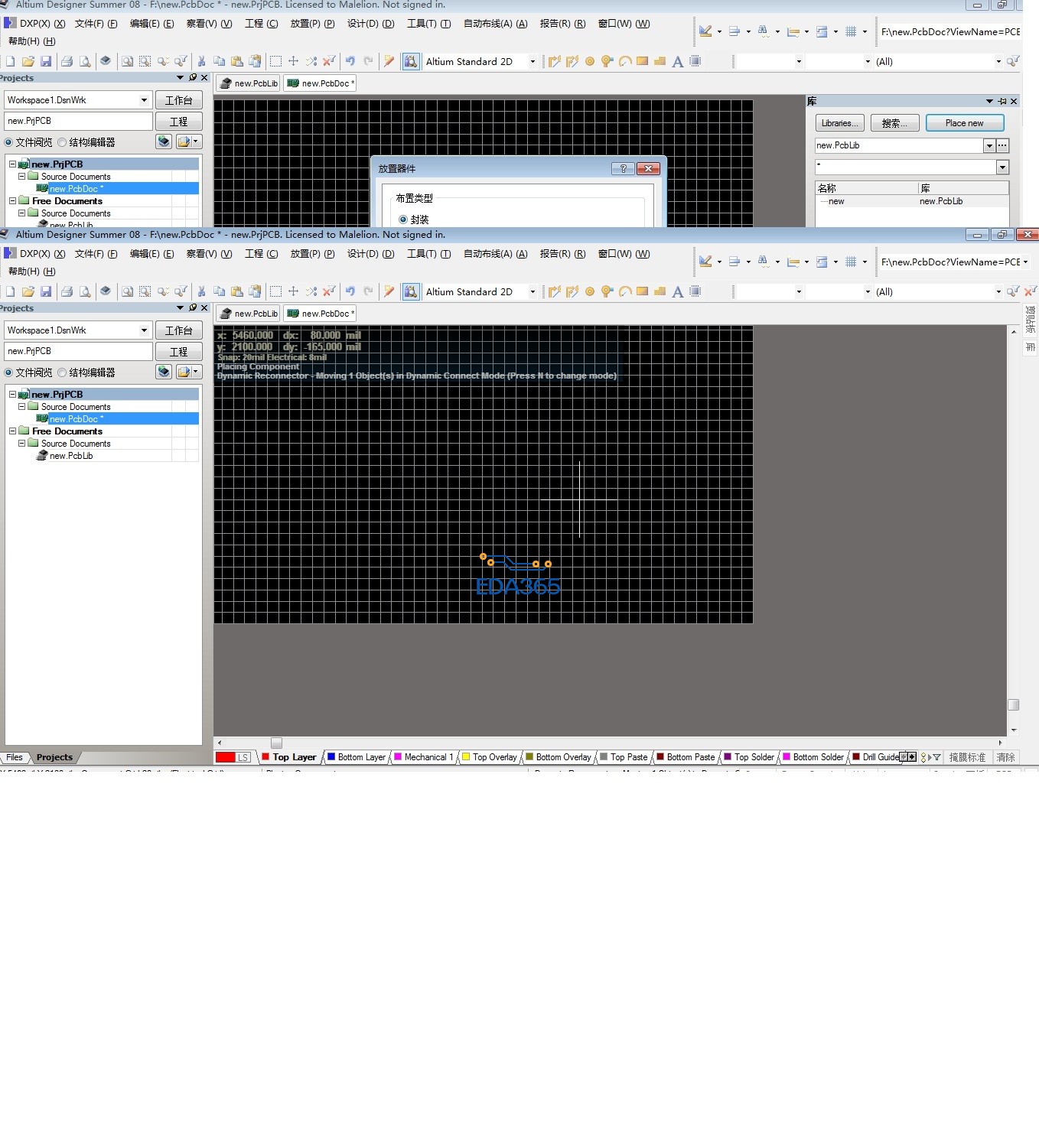Viewport: 1039px width, 1148px height.
Task: Switch to the new.PcbLib document tab in front window
Action: click(249, 314)
